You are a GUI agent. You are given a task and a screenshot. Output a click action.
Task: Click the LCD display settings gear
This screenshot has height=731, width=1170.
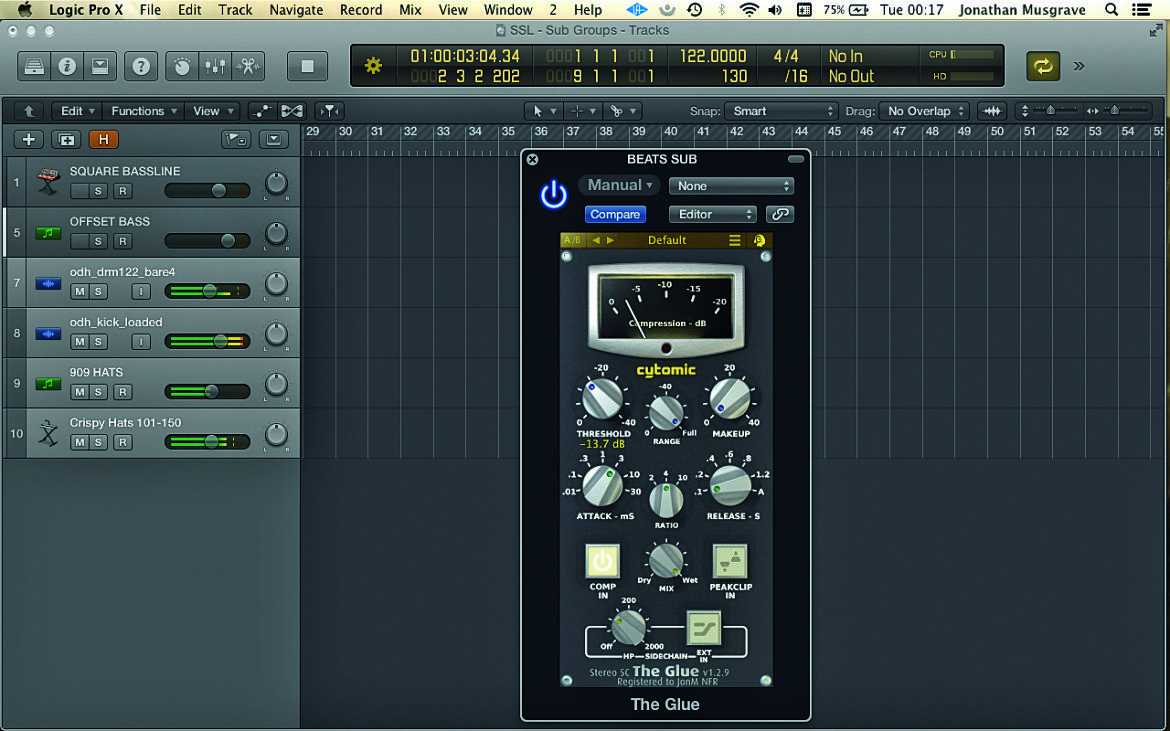point(373,66)
